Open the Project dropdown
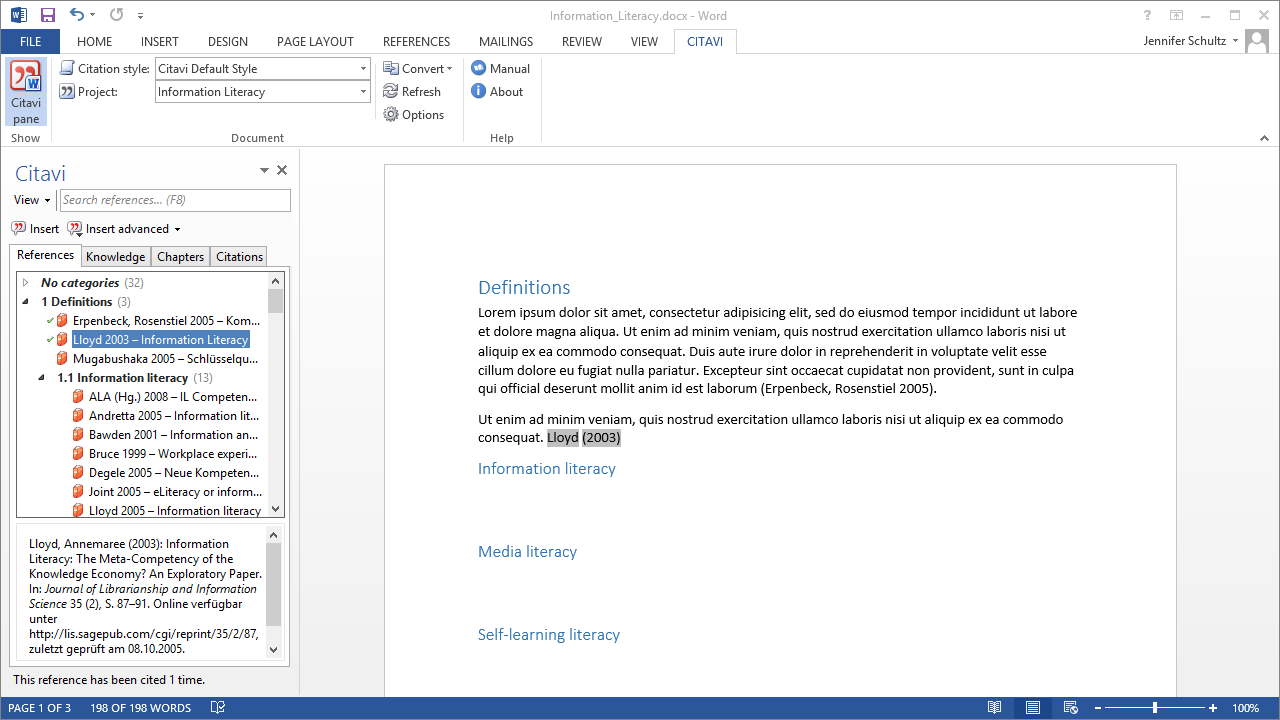 pos(363,91)
